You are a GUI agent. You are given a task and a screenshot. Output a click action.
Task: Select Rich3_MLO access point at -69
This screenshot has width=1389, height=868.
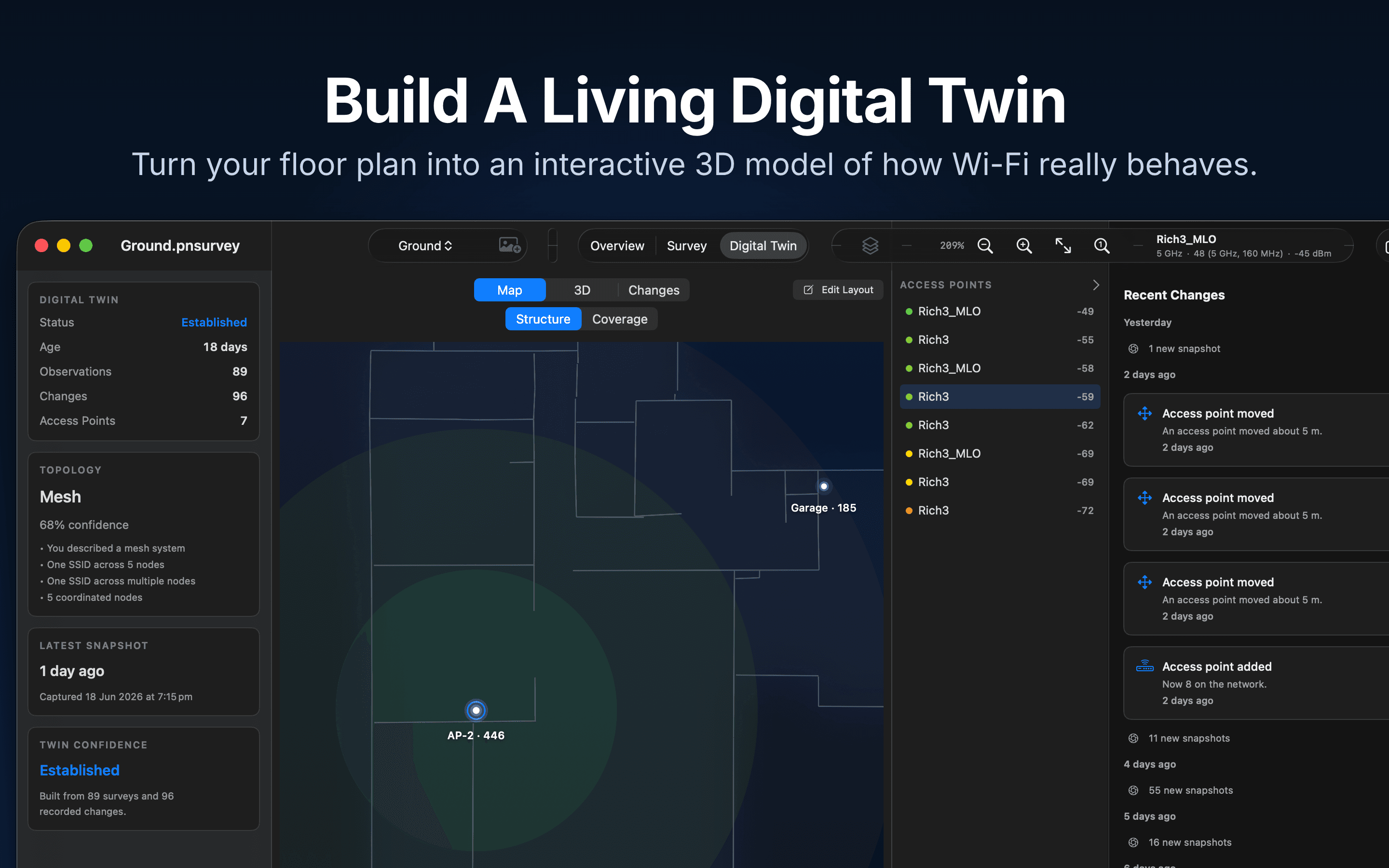click(x=1000, y=453)
